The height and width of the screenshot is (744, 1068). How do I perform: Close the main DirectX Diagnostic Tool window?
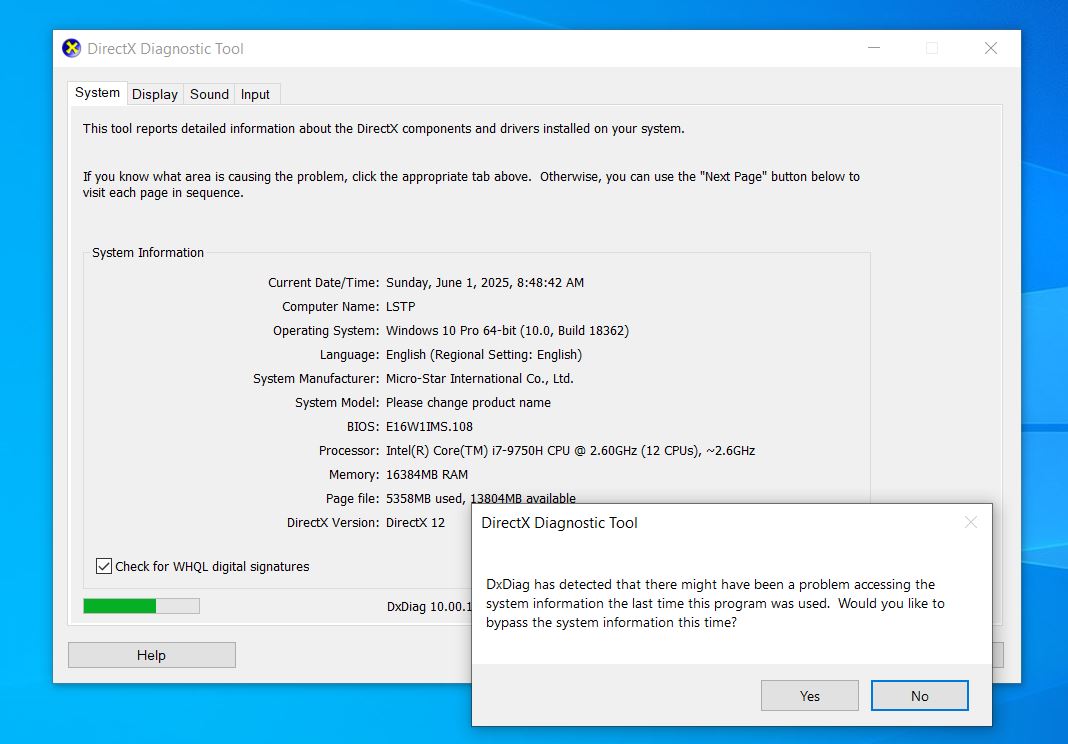991,48
